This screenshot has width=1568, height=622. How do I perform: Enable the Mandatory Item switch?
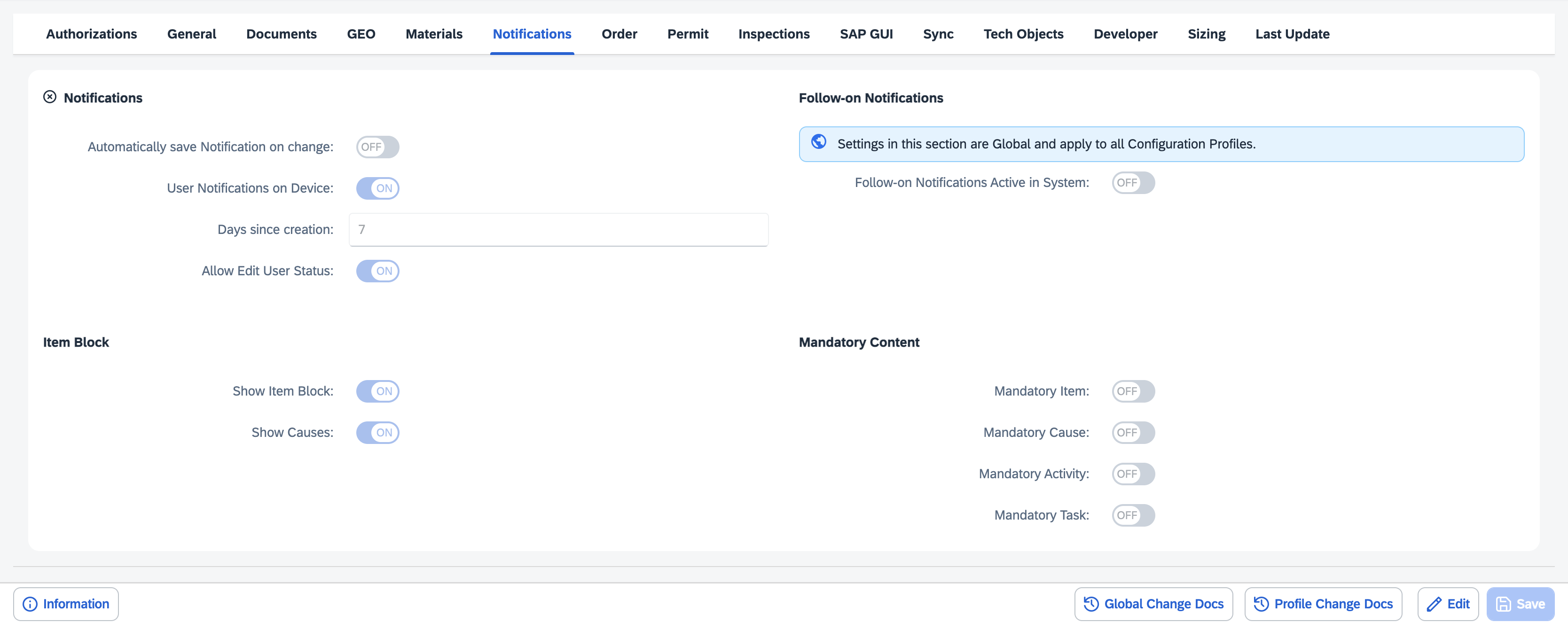(1133, 391)
